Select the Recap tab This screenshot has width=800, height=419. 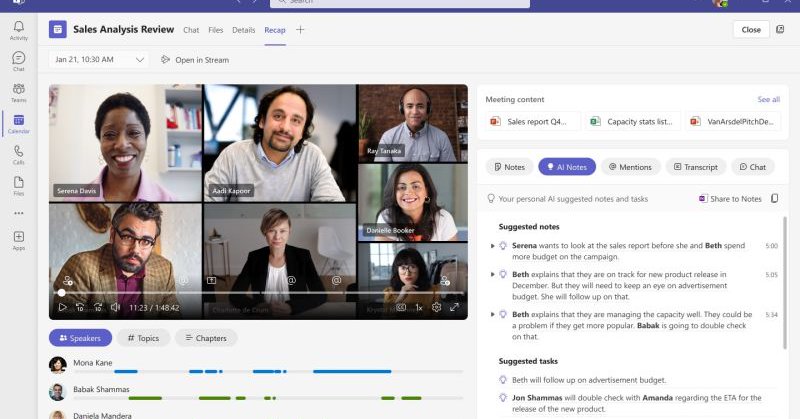275,30
